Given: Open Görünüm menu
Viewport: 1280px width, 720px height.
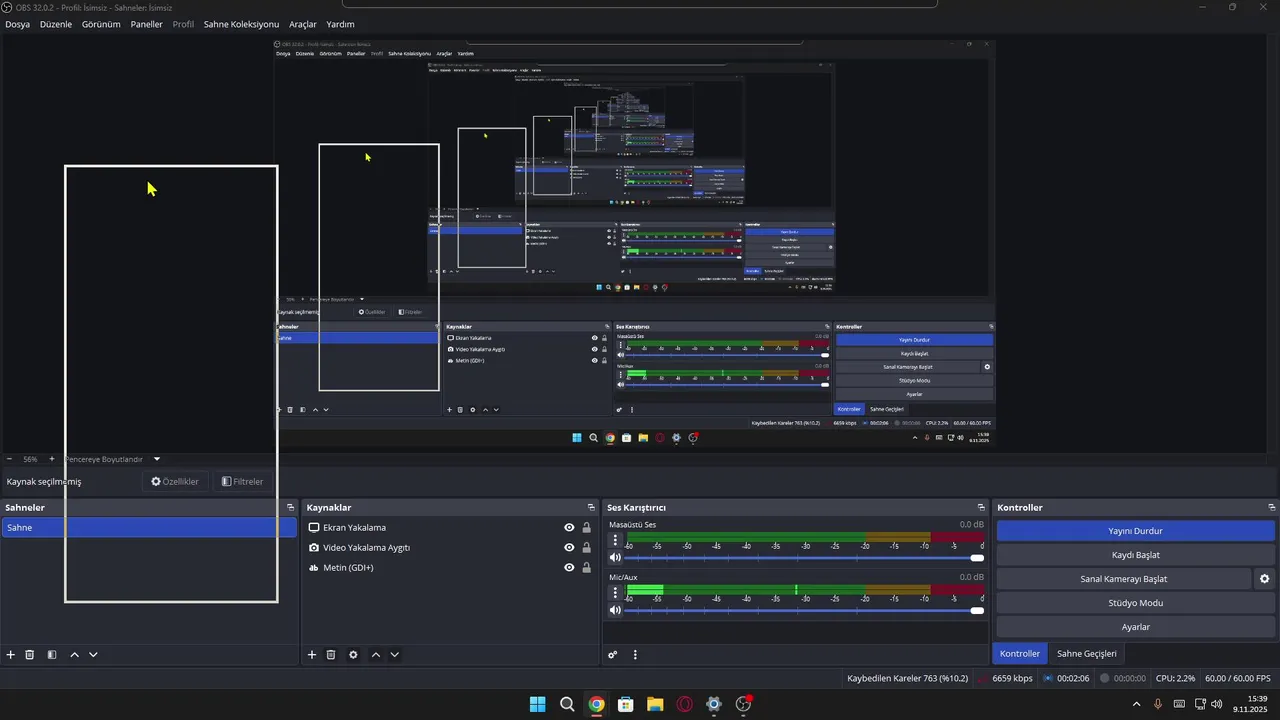Looking at the screenshot, I should coord(101,24).
